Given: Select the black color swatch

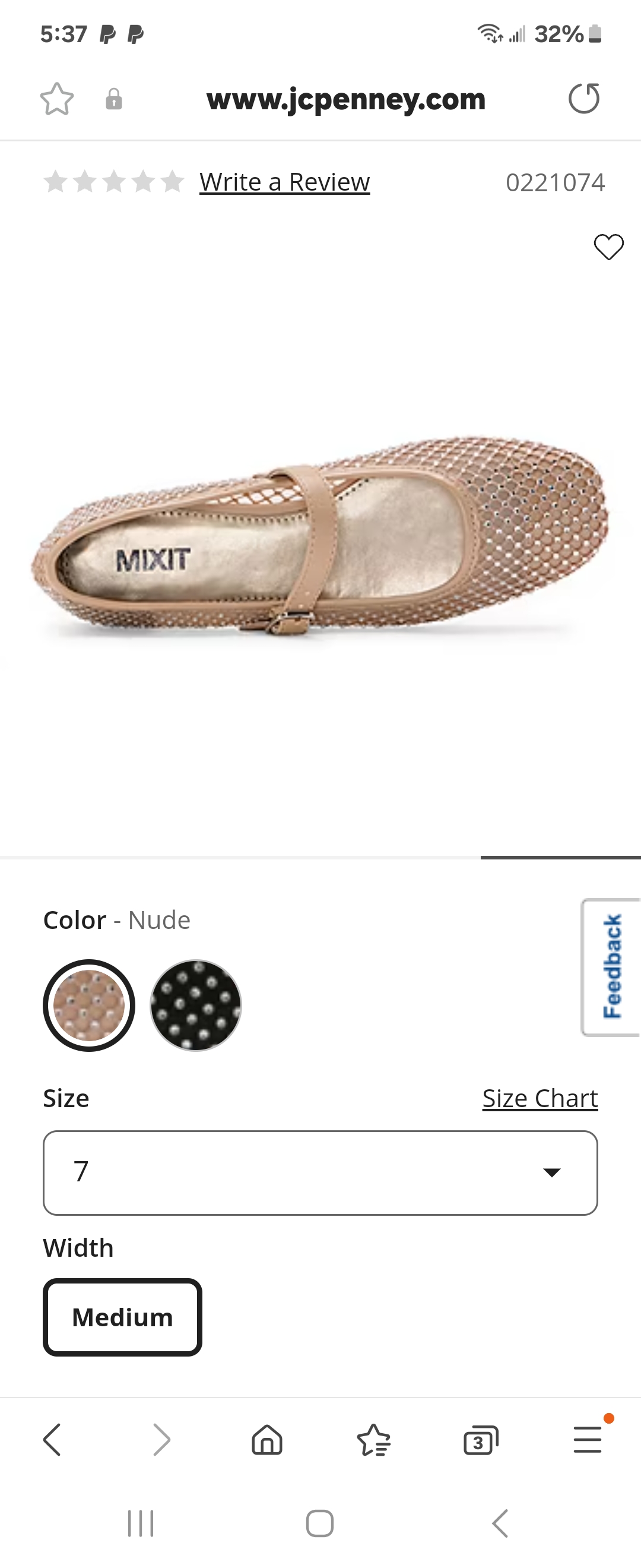Looking at the screenshot, I should (x=195, y=1005).
